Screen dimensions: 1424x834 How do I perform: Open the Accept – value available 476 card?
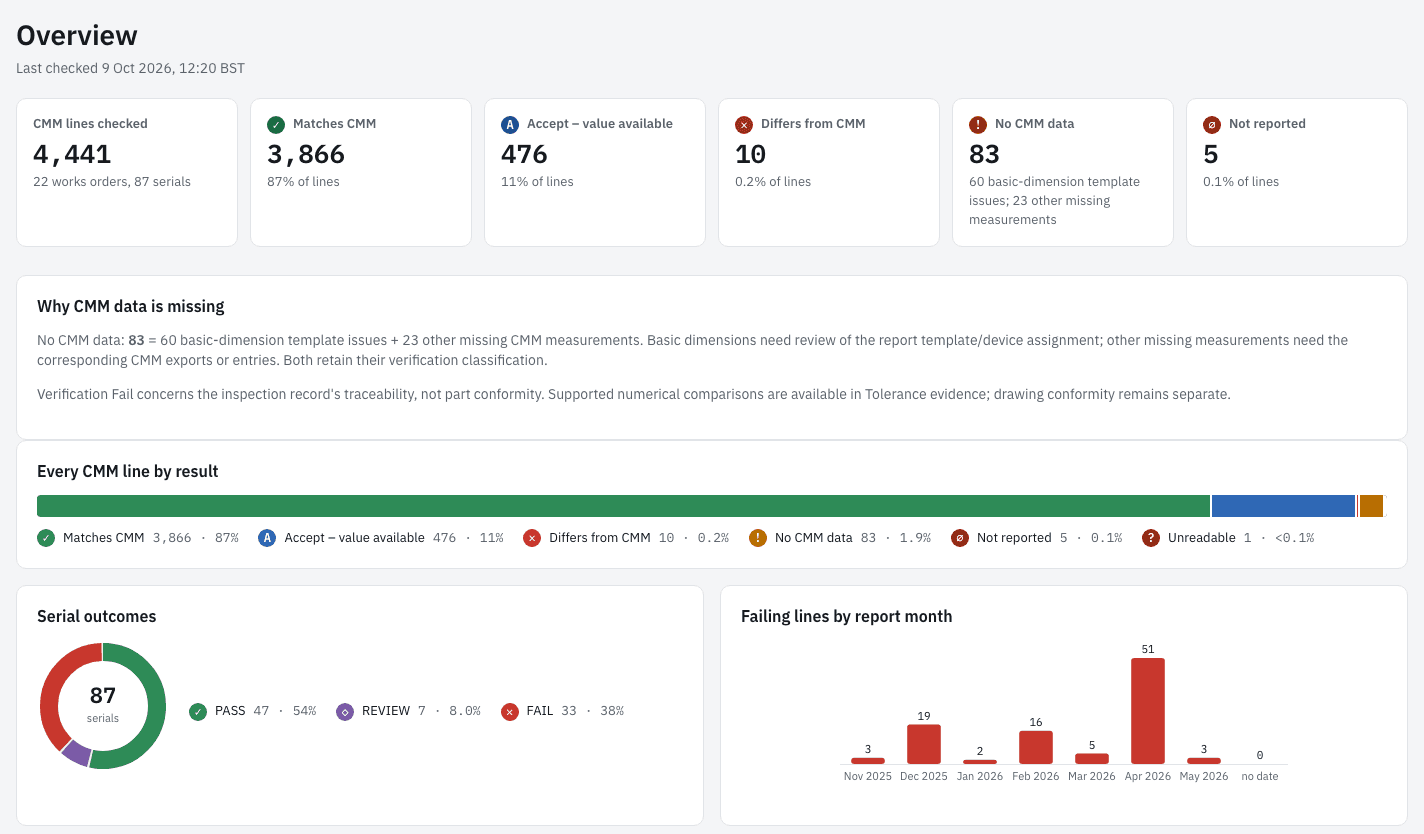595,172
